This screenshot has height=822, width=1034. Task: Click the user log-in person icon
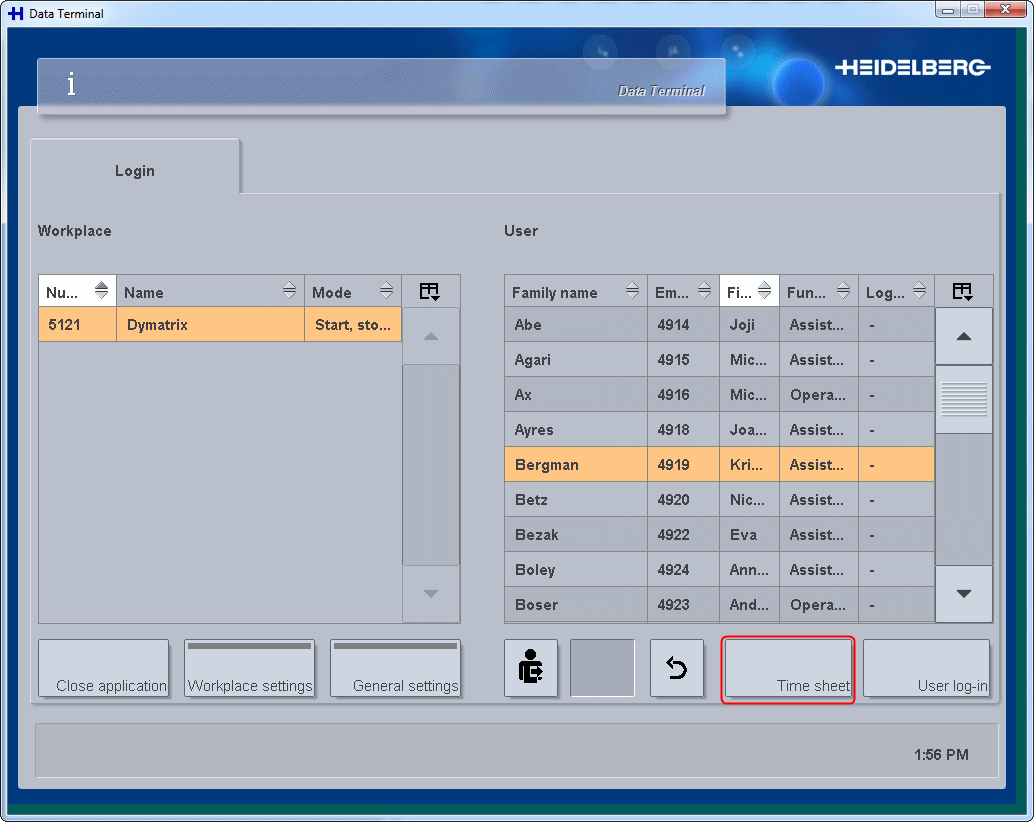point(531,668)
